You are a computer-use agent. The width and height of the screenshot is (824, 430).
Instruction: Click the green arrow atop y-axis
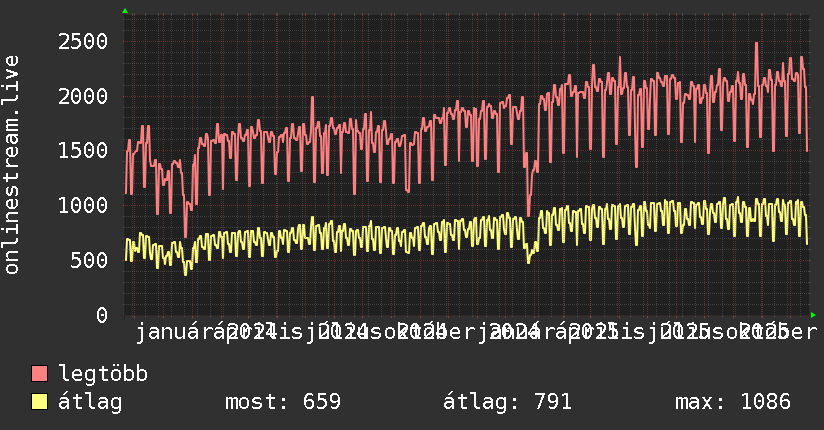click(x=125, y=11)
